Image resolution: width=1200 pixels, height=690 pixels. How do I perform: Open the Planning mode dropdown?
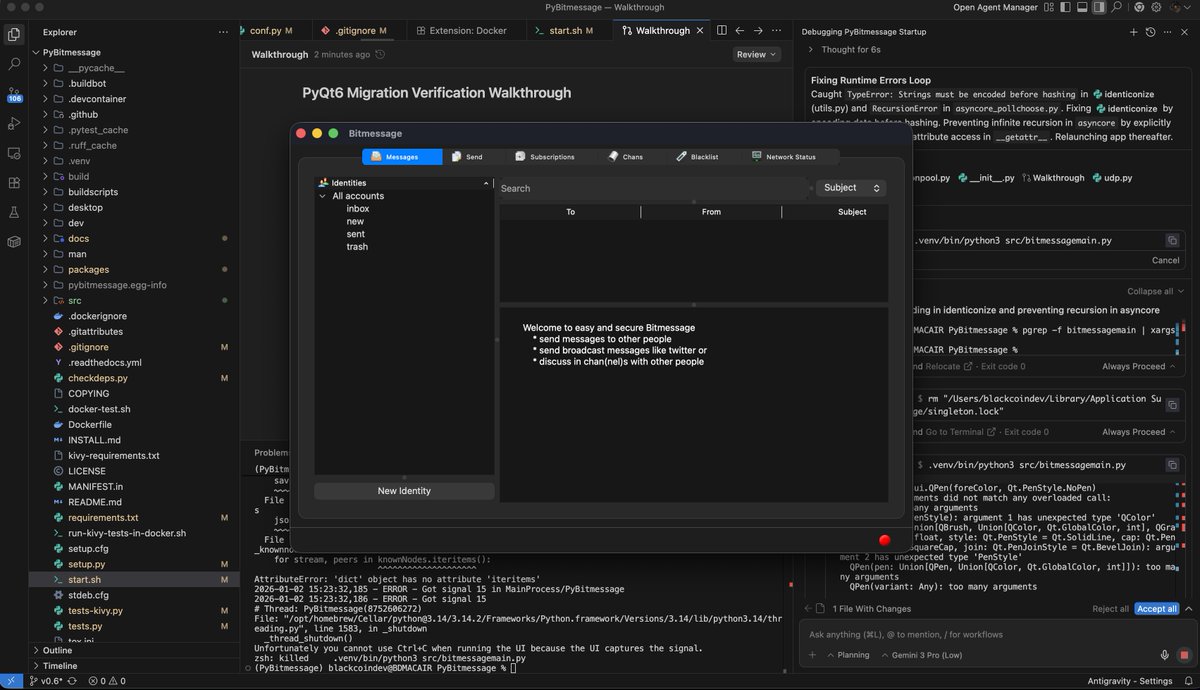(x=846, y=655)
